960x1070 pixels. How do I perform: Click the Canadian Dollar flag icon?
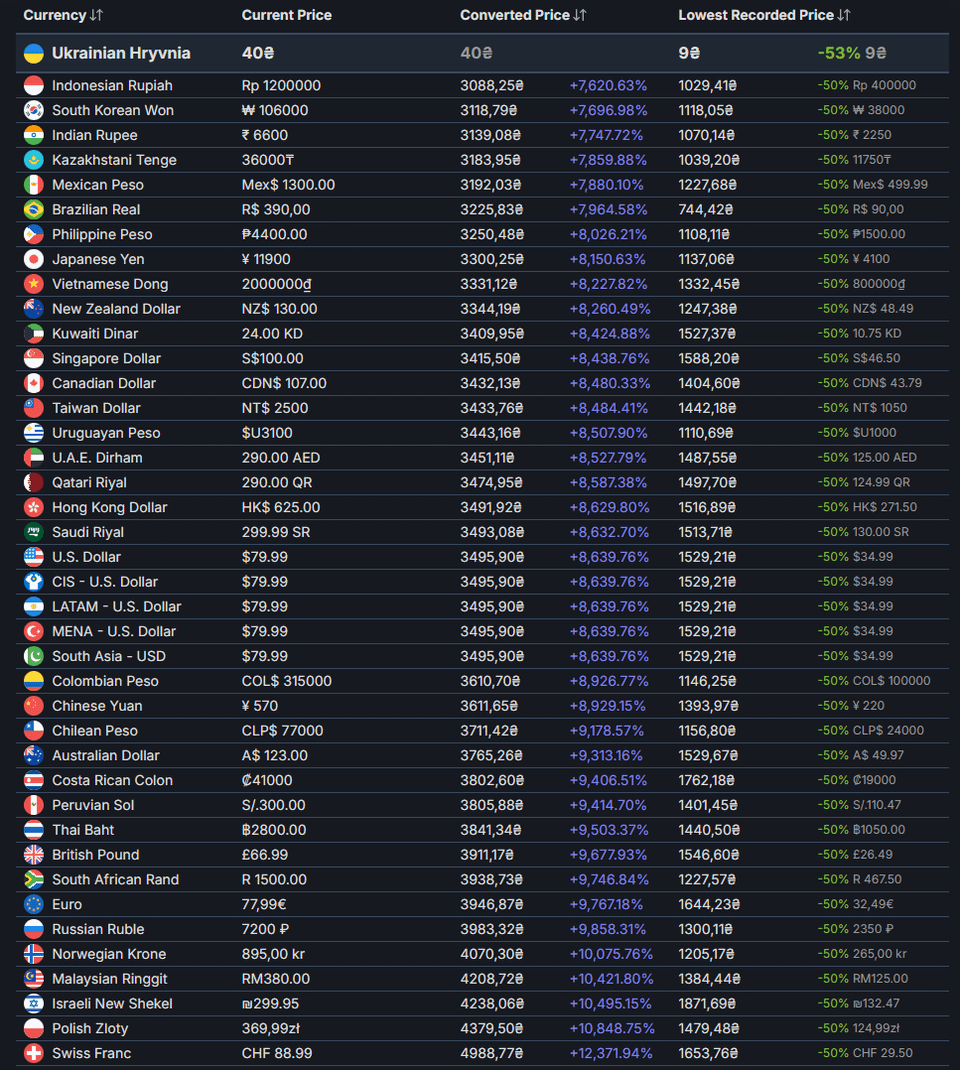(34, 383)
